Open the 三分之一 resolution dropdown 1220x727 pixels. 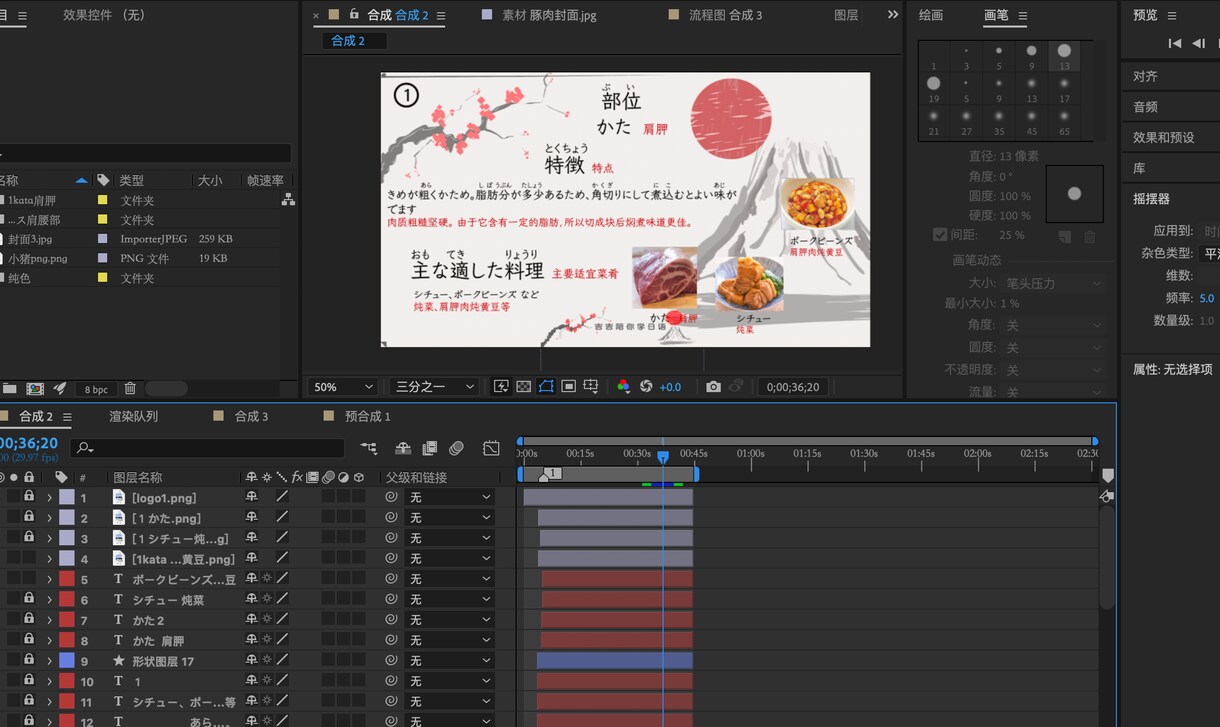tap(433, 387)
